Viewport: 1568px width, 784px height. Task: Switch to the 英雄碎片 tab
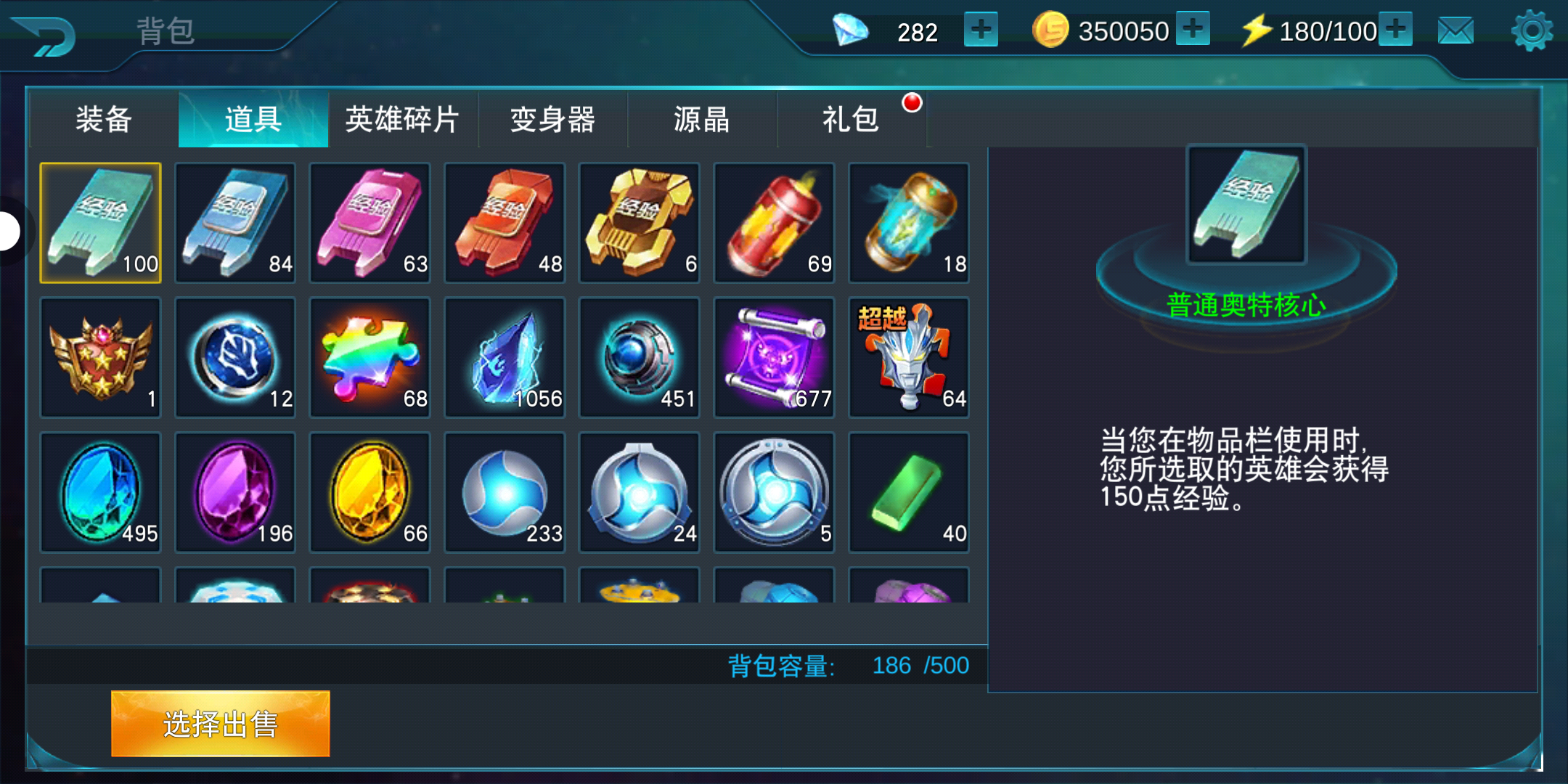[x=403, y=119]
